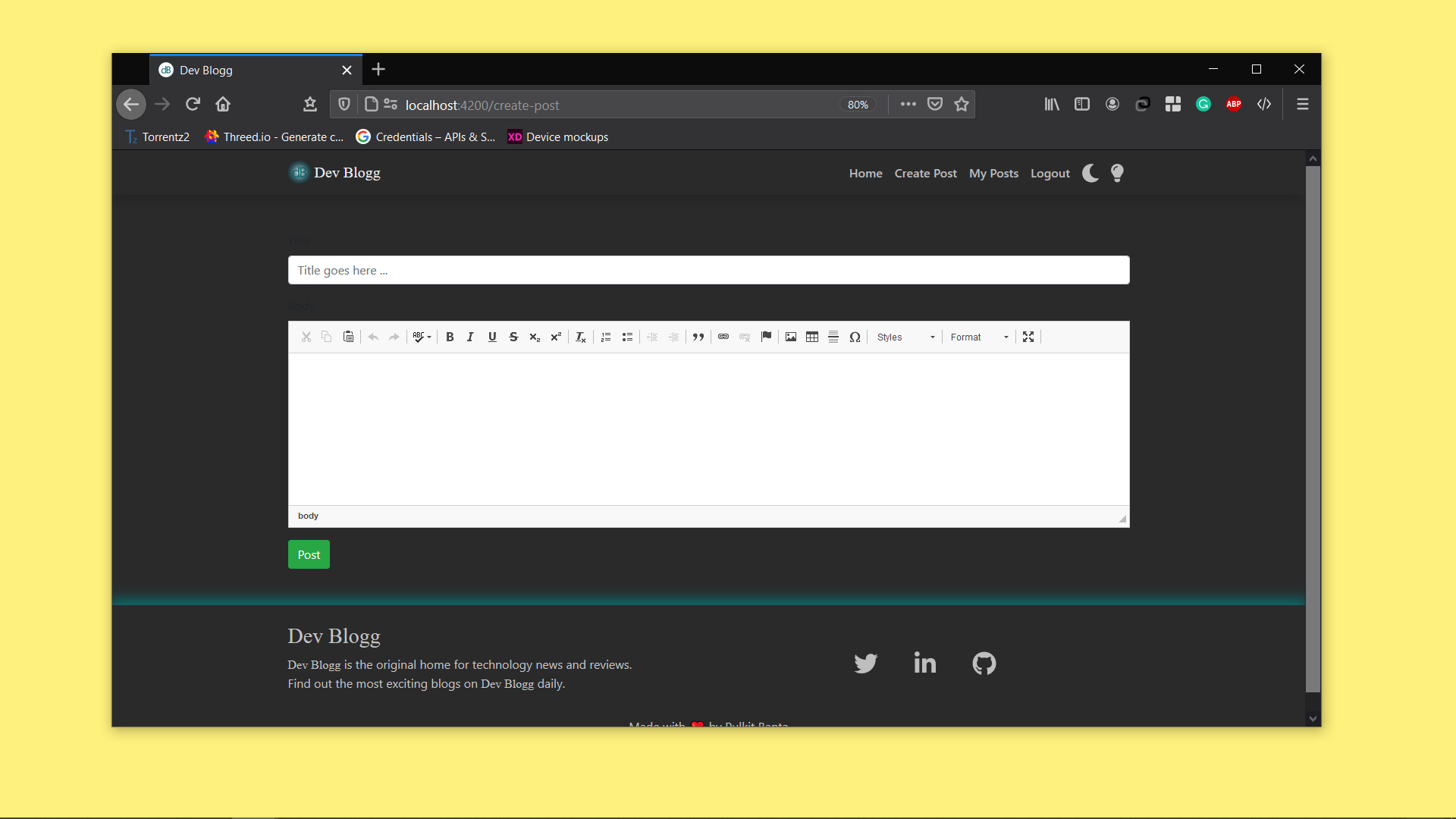Screen dimensions: 1456x819
Task: Toggle dark mode moon icon
Action: pos(1090,173)
